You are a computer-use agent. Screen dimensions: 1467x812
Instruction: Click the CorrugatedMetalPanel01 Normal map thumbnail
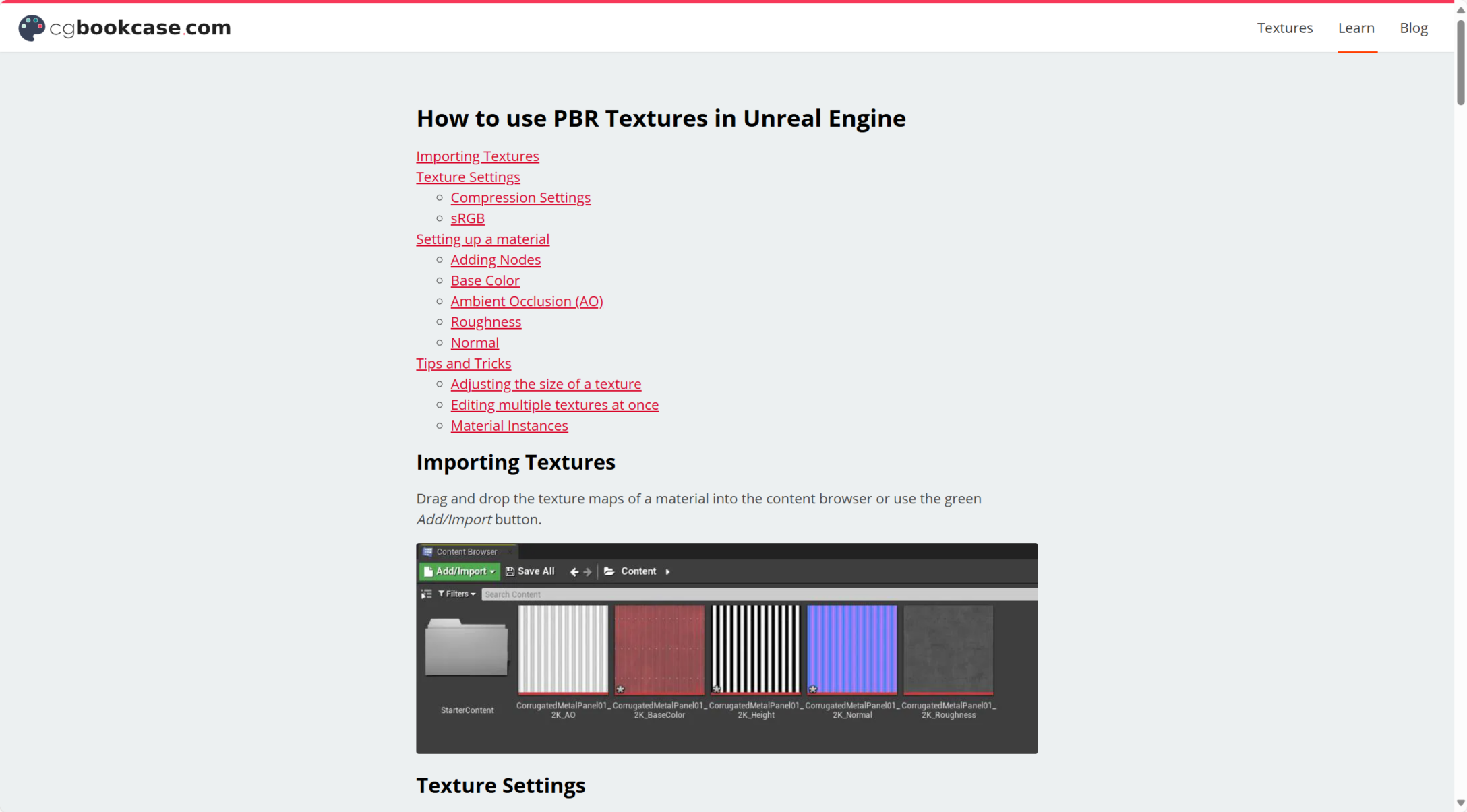coord(851,649)
